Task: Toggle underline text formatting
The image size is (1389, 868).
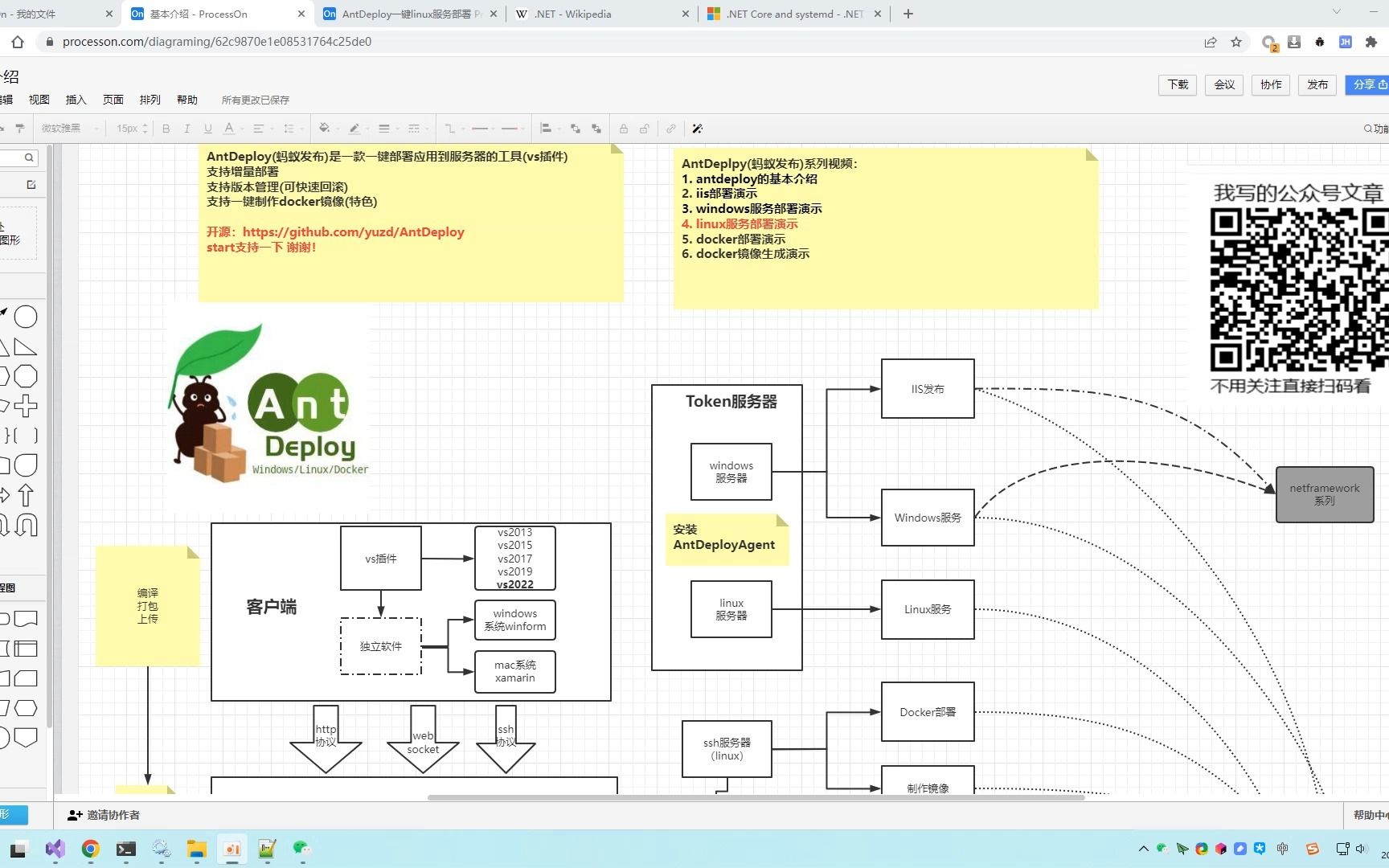Action: click(208, 129)
